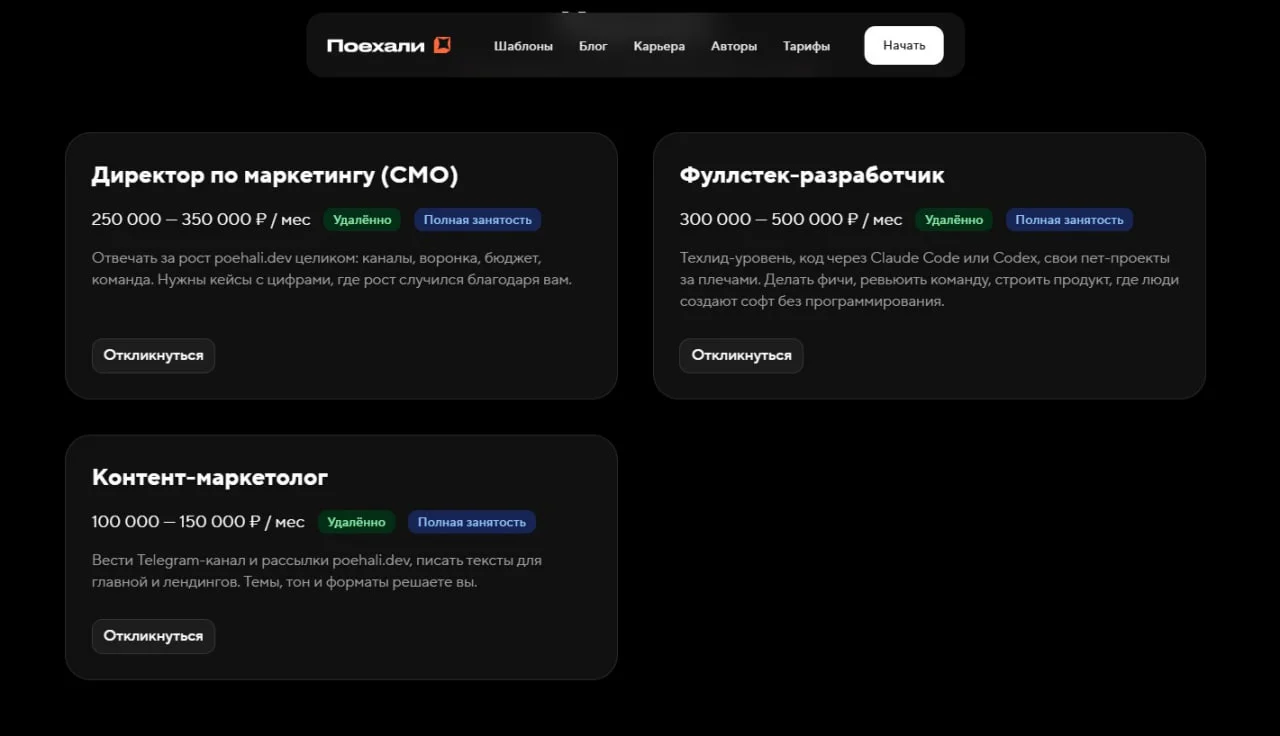Open the Тарифы page
The height and width of the screenshot is (736, 1280).
coord(806,46)
